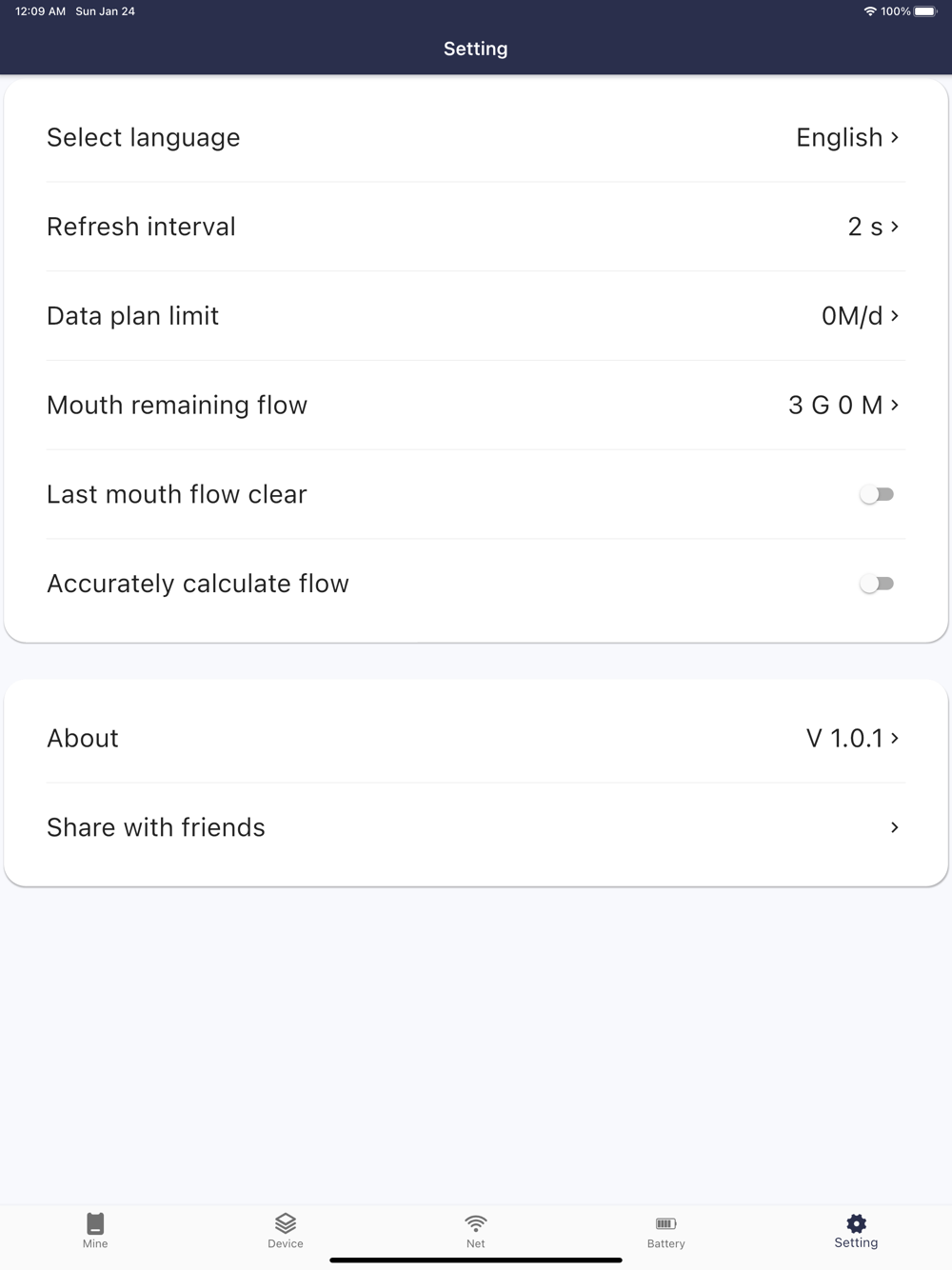This screenshot has height=1270, width=952.
Task: Enable Last mouth flow clear switch
Action: click(x=876, y=494)
